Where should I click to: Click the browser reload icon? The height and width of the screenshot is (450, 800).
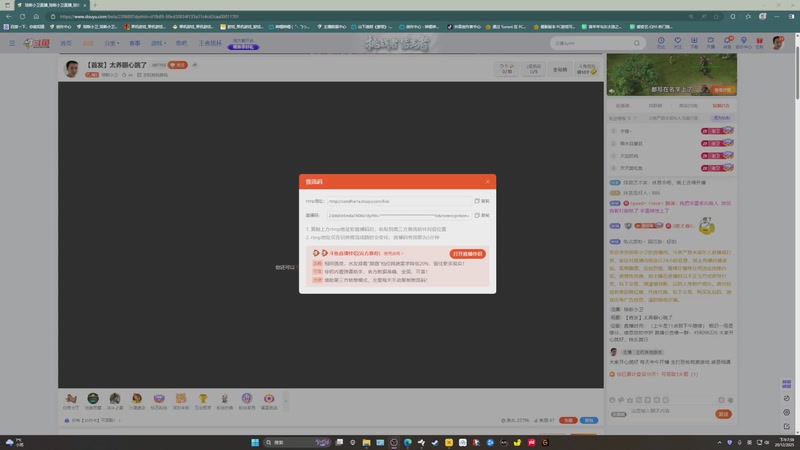tap(22, 16)
